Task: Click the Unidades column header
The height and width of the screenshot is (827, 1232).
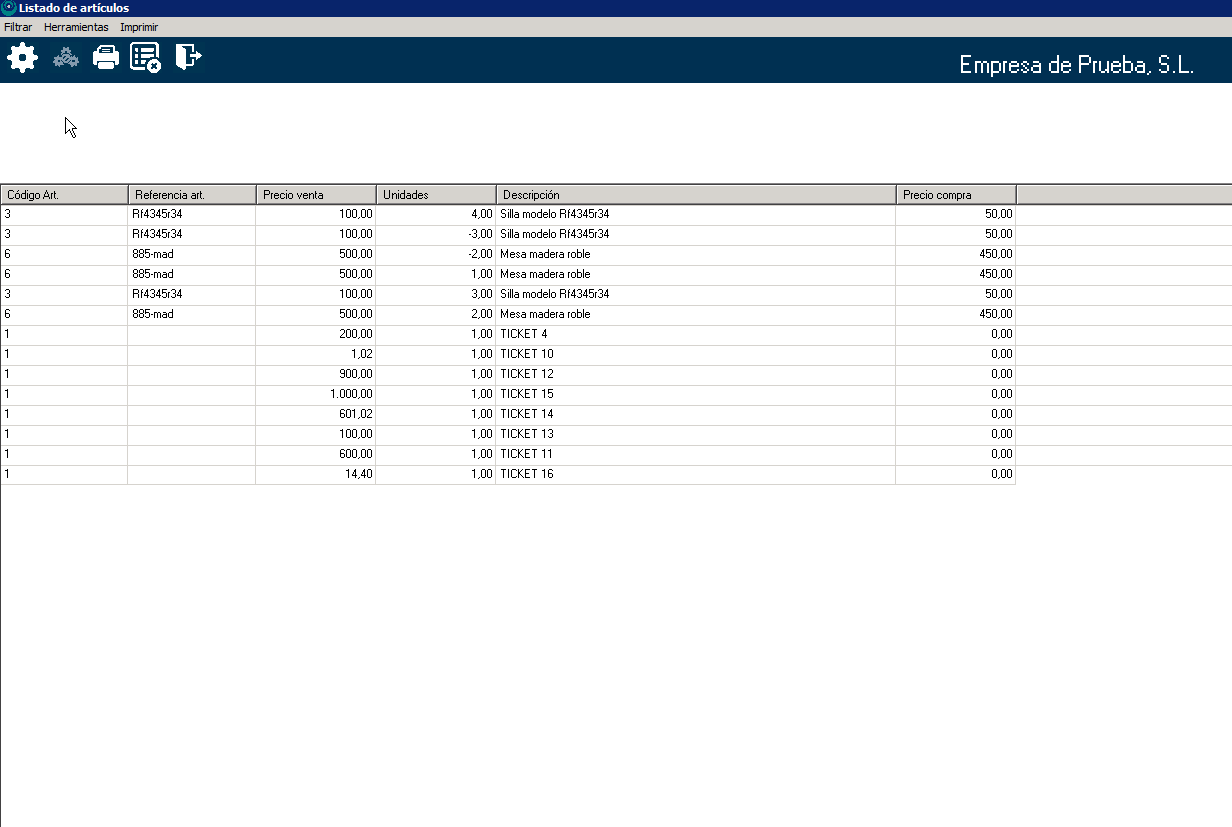Action: click(x=436, y=195)
